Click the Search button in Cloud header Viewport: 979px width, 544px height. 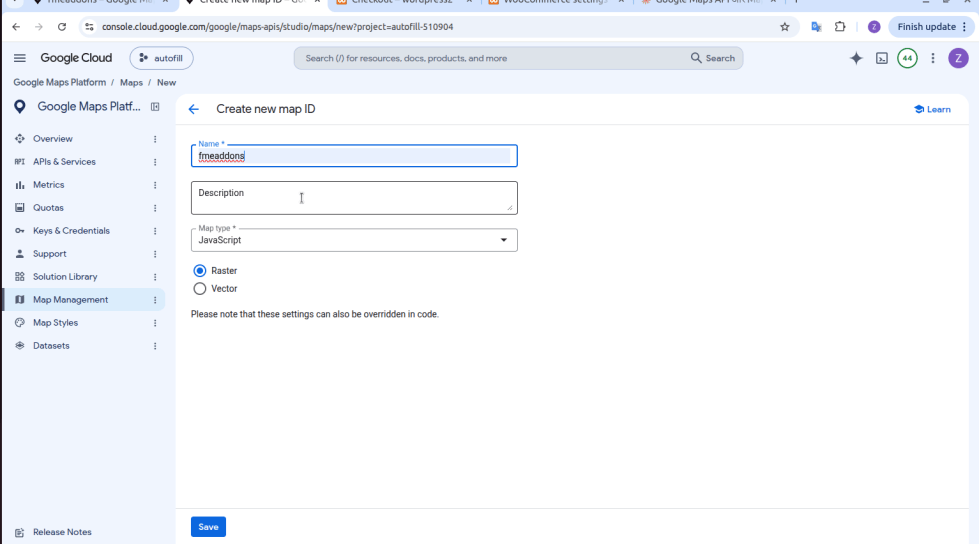click(x=712, y=58)
